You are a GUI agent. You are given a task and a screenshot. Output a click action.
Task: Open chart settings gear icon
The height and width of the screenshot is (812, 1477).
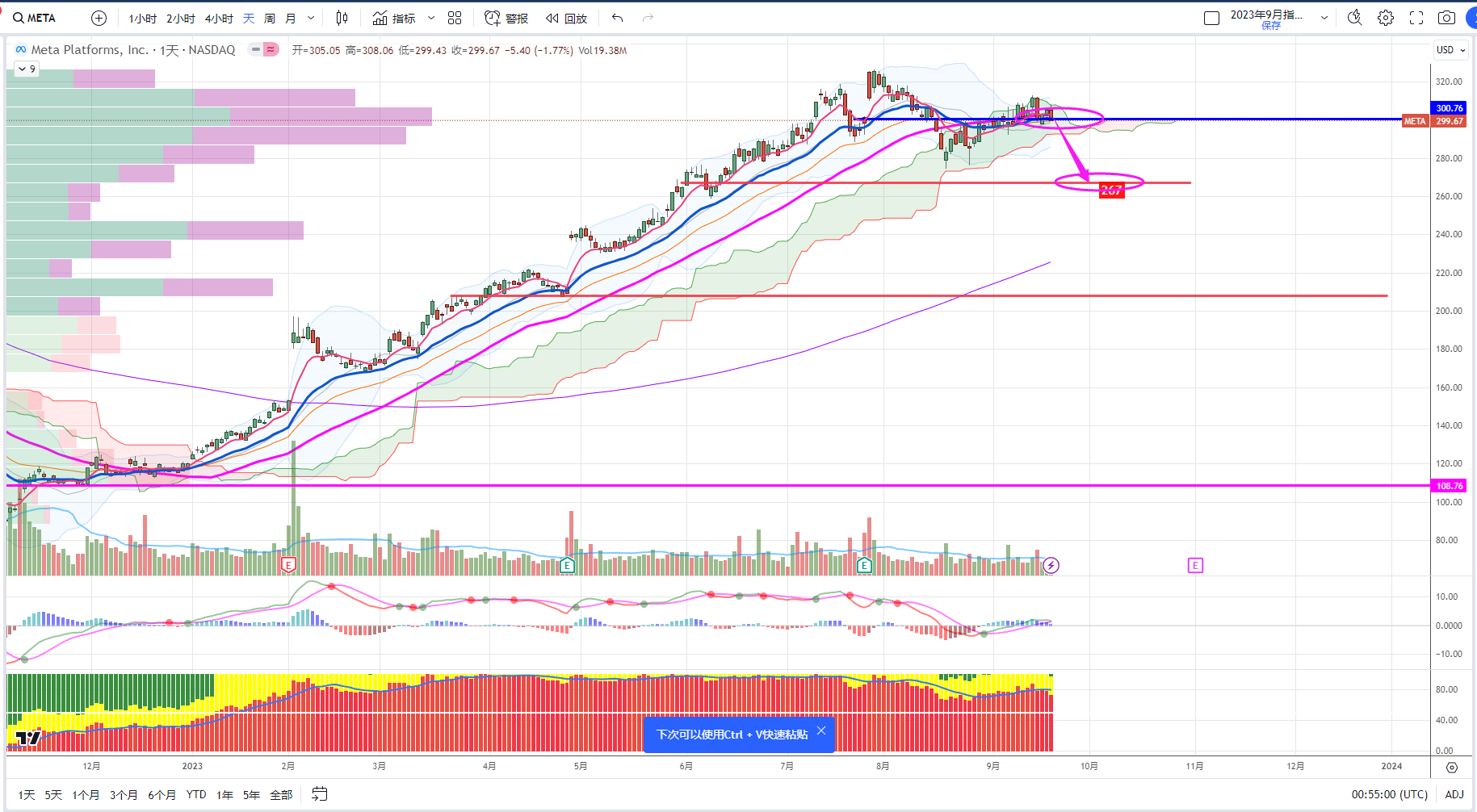click(x=1386, y=18)
